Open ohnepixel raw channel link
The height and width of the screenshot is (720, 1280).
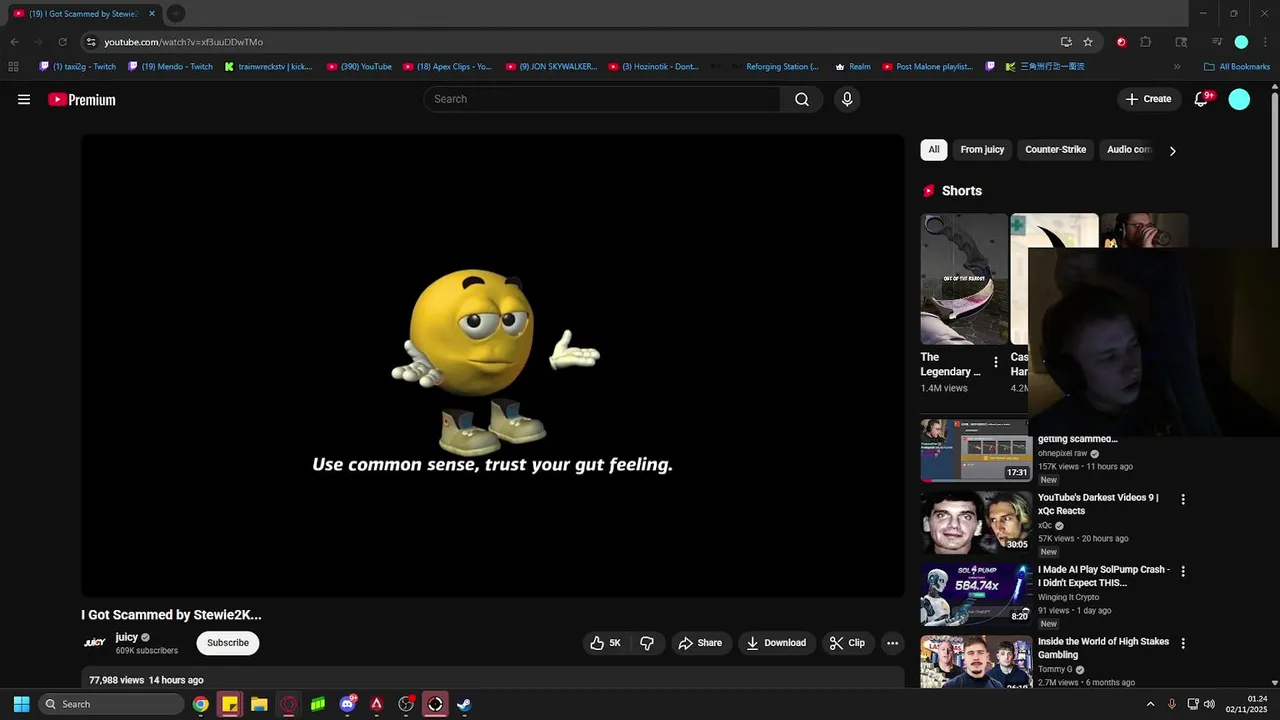pyautogui.click(x=1062, y=453)
